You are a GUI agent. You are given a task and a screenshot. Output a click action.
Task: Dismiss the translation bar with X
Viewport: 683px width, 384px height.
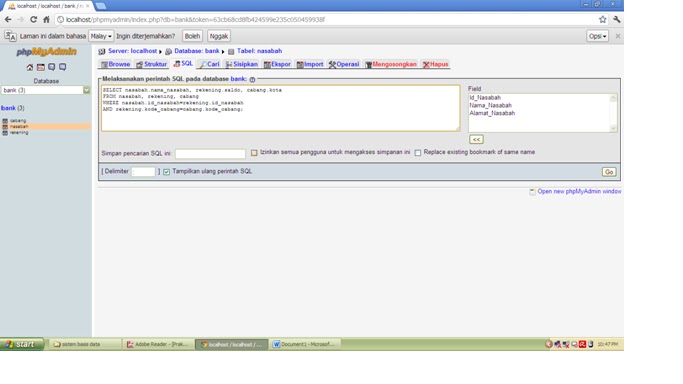click(618, 36)
